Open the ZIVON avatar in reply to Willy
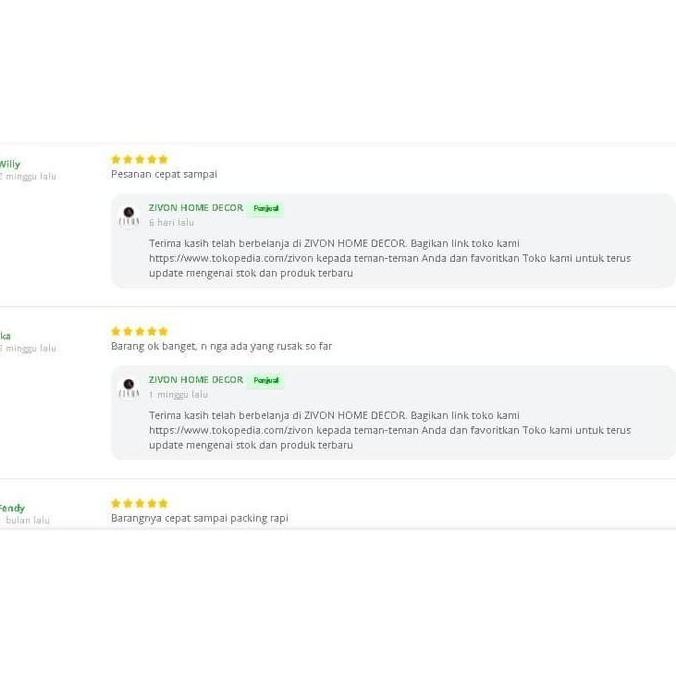 point(129,215)
